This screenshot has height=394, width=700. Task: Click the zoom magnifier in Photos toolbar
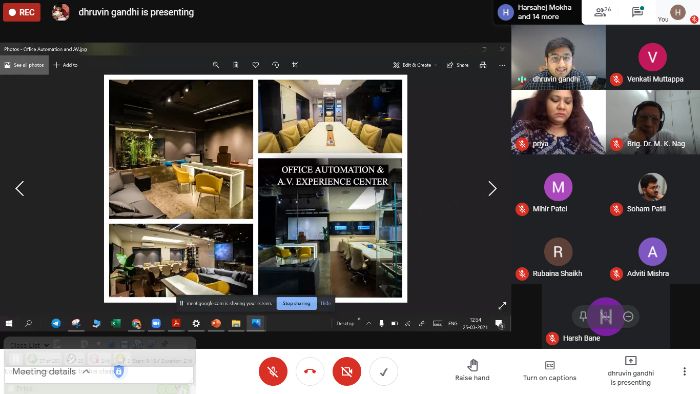216,65
